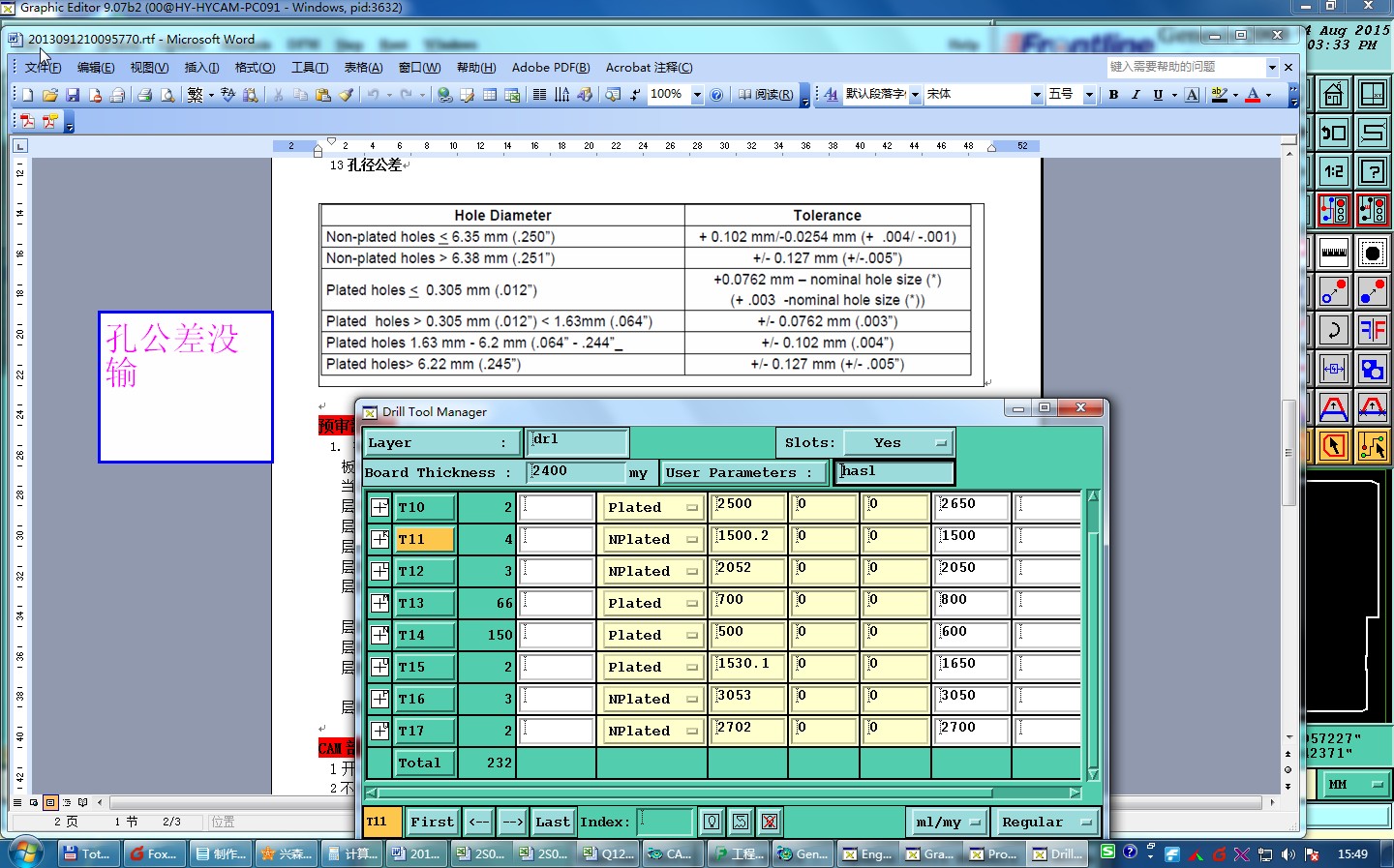1394x868 pixels.
Task: Toggle Bold formatting in Word
Action: 1113,95
